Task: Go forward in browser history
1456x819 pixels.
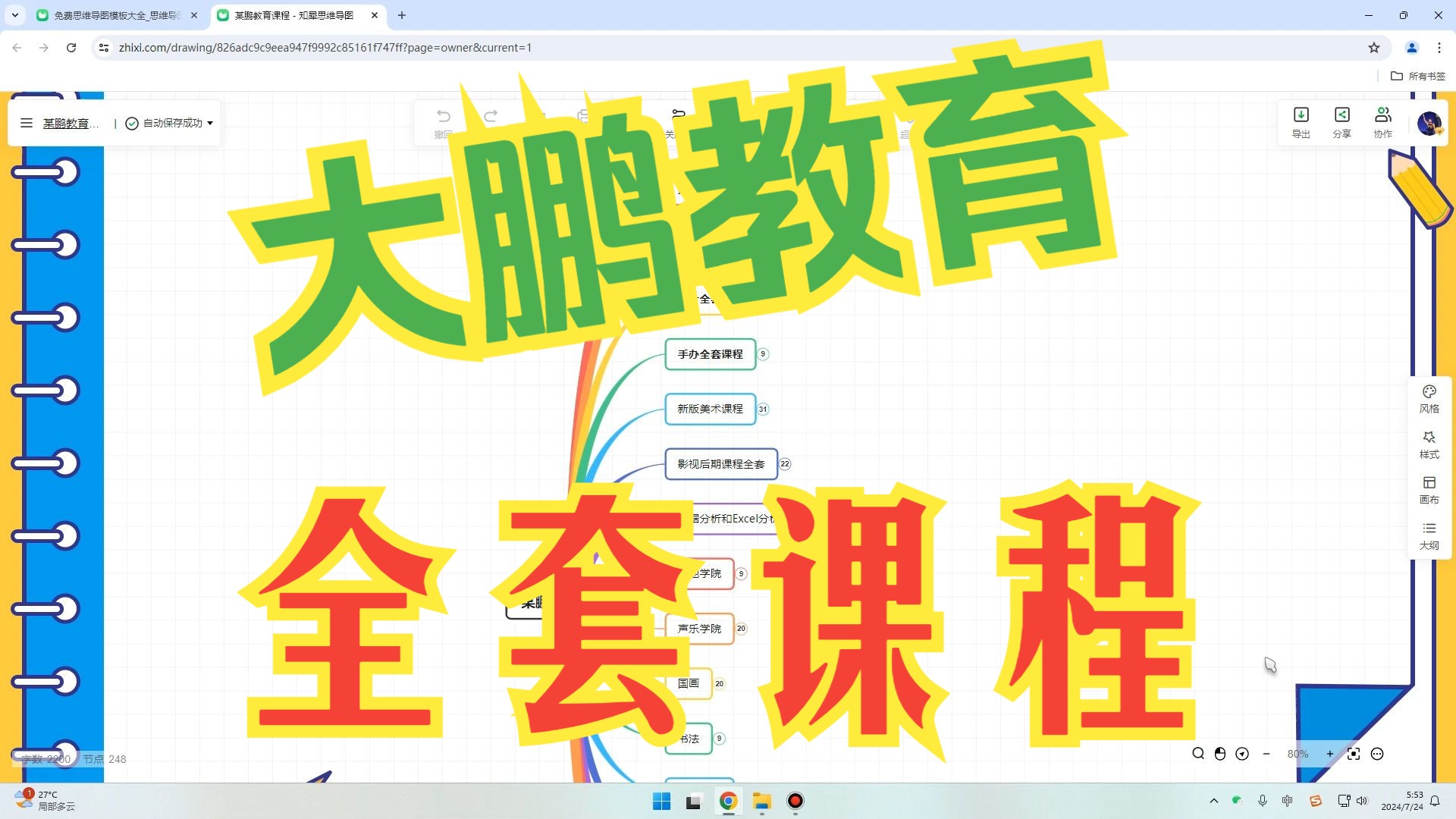Action: pyautogui.click(x=44, y=48)
